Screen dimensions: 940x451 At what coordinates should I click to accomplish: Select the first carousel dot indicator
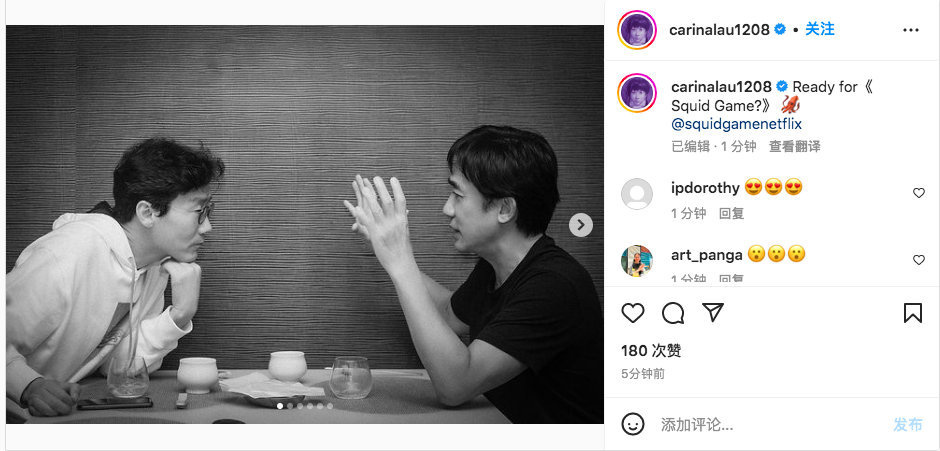click(279, 406)
